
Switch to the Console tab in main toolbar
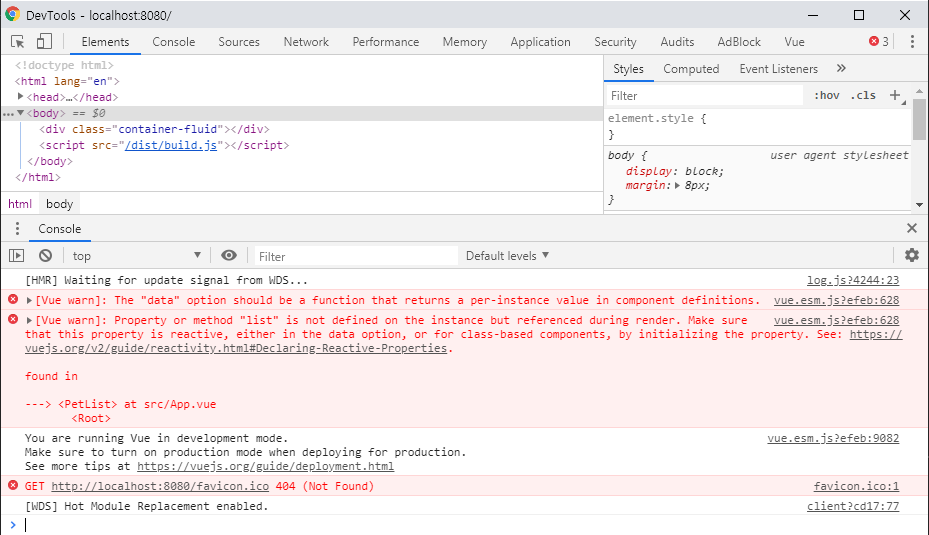pos(174,42)
